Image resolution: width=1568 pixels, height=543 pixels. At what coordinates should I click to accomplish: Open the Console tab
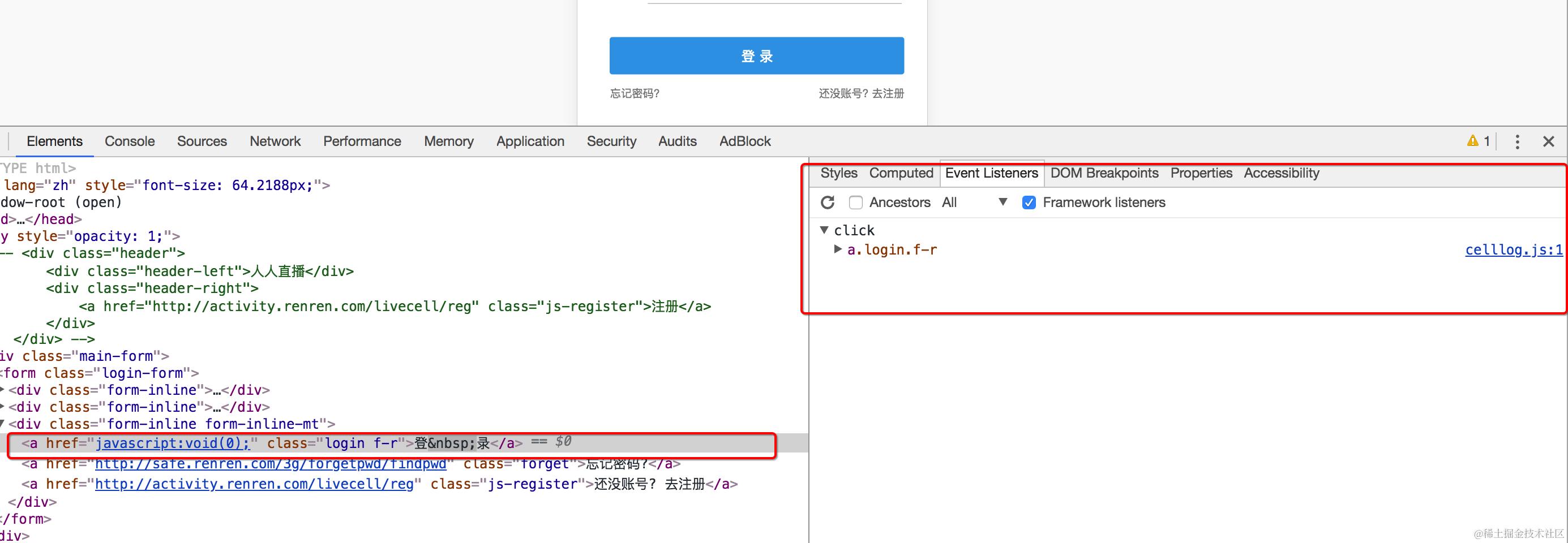(x=130, y=141)
